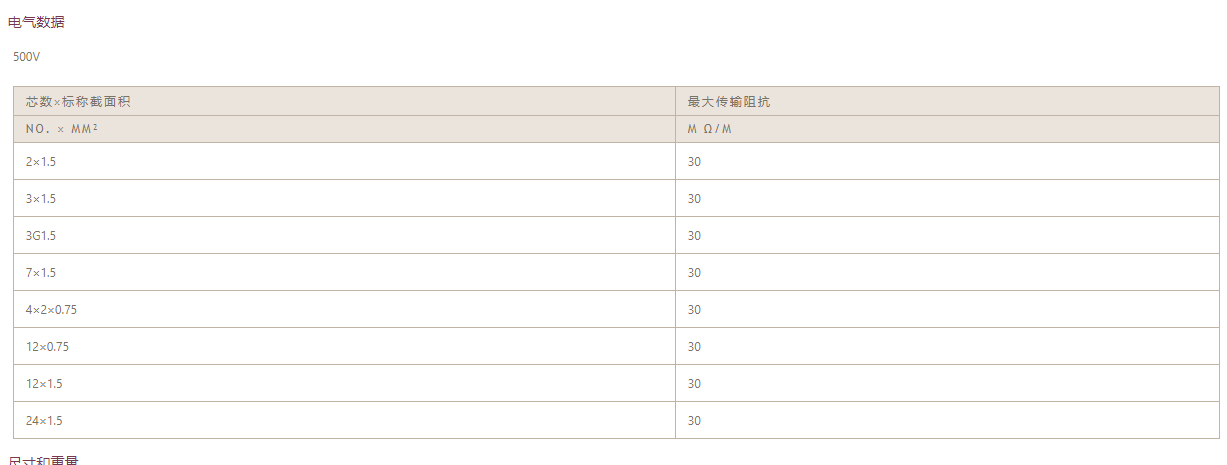The height and width of the screenshot is (465, 1227).
Task: Click the 尺寸和重量 heading at the bottom
Action: [43, 460]
